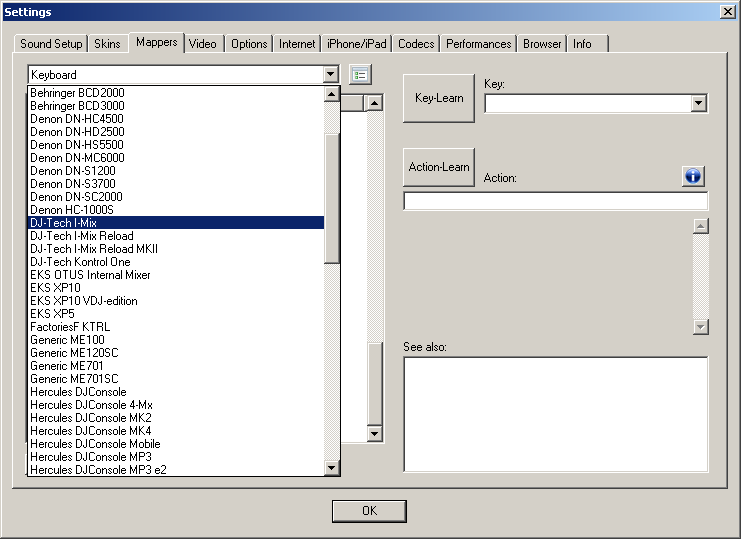Pick Denon DN-S3700 from the list
Screen dimensions: 741x539
[176, 184]
